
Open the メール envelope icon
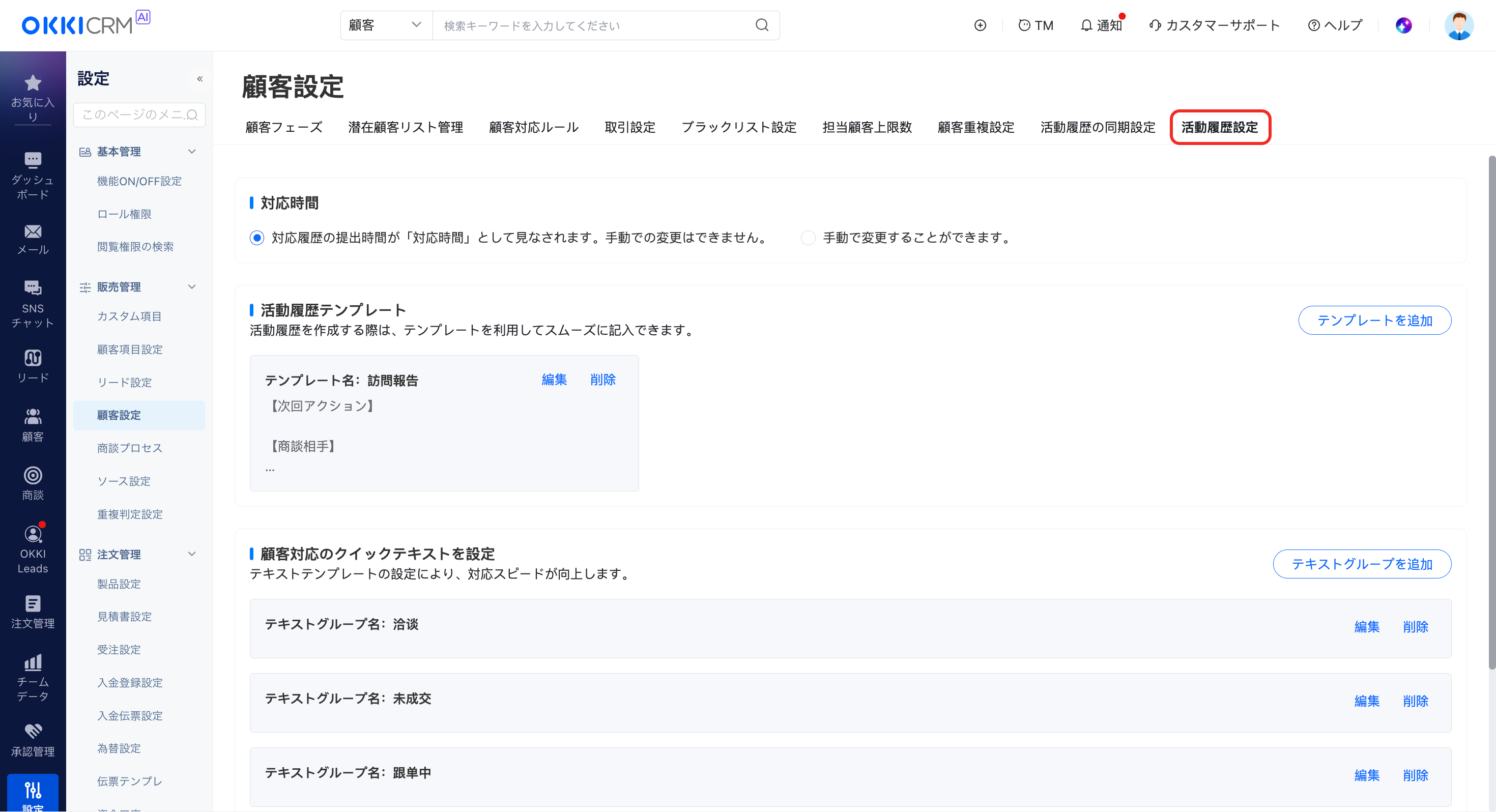[x=33, y=232]
